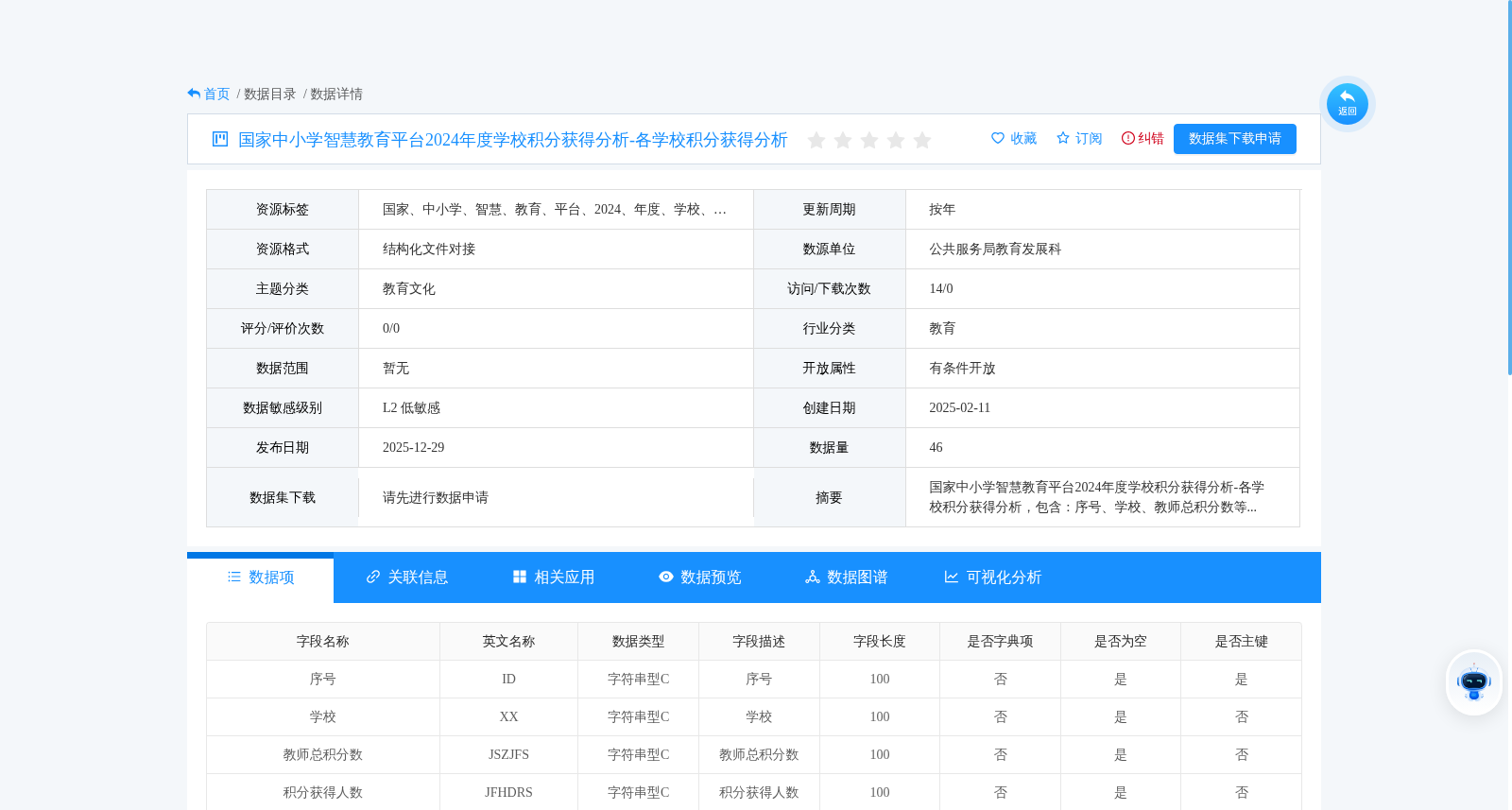The height and width of the screenshot is (810, 1512).
Task: Click 按年 update cycle value
Action: tap(942, 210)
